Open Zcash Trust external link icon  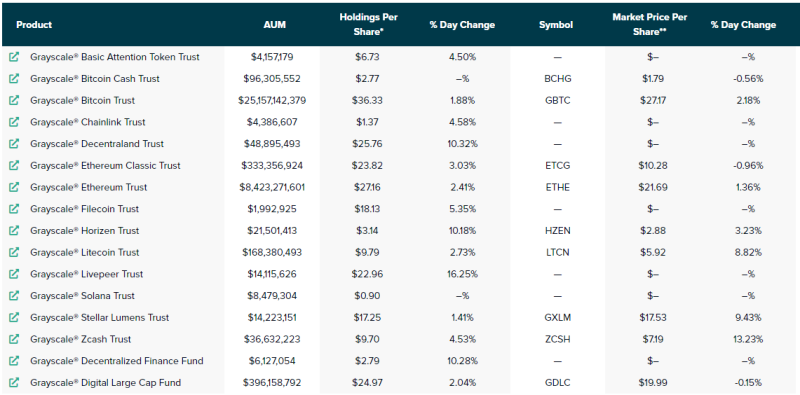coord(14,339)
